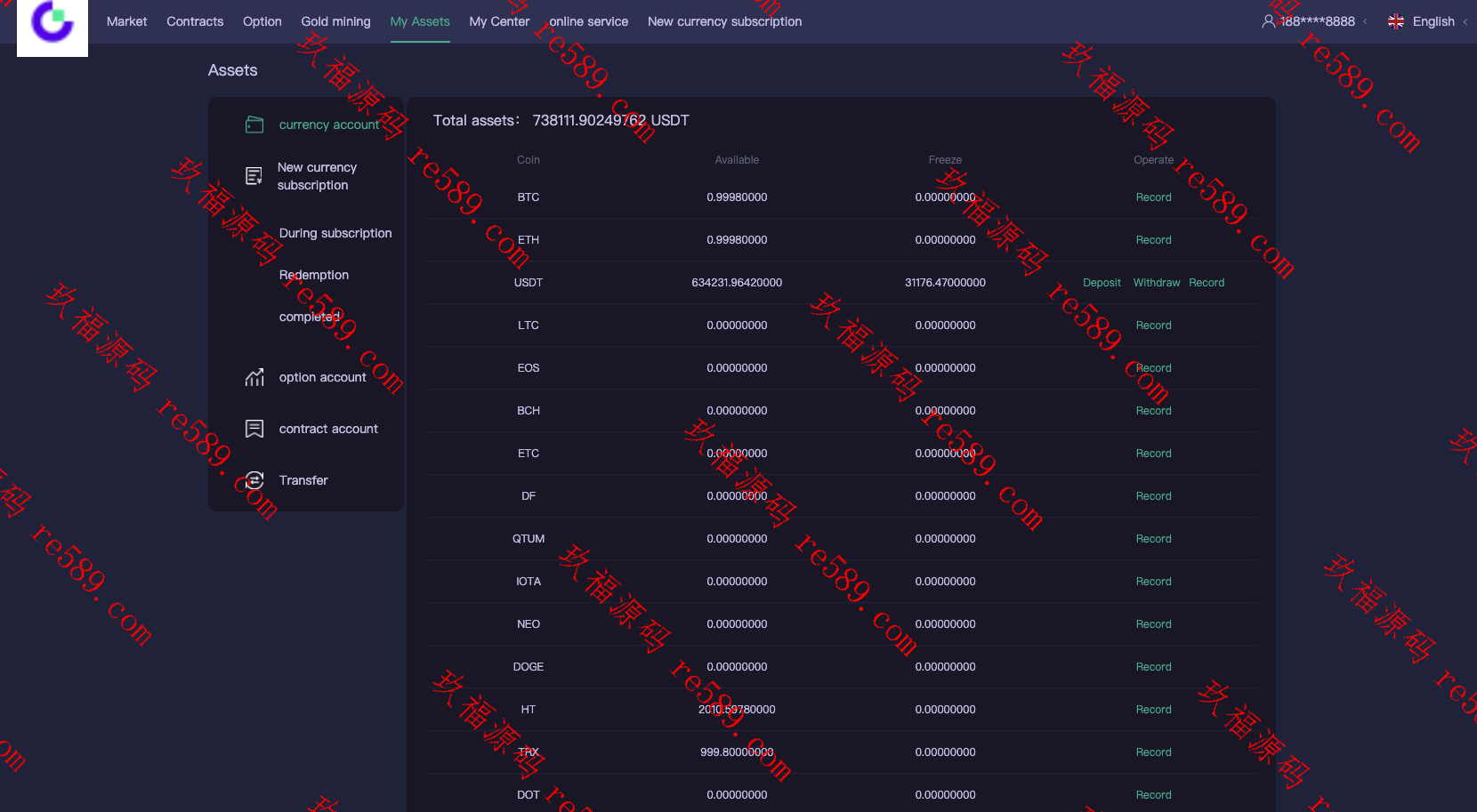Click the Available column header
Image resolution: width=1477 pixels, height=812 pixels.
737,160
